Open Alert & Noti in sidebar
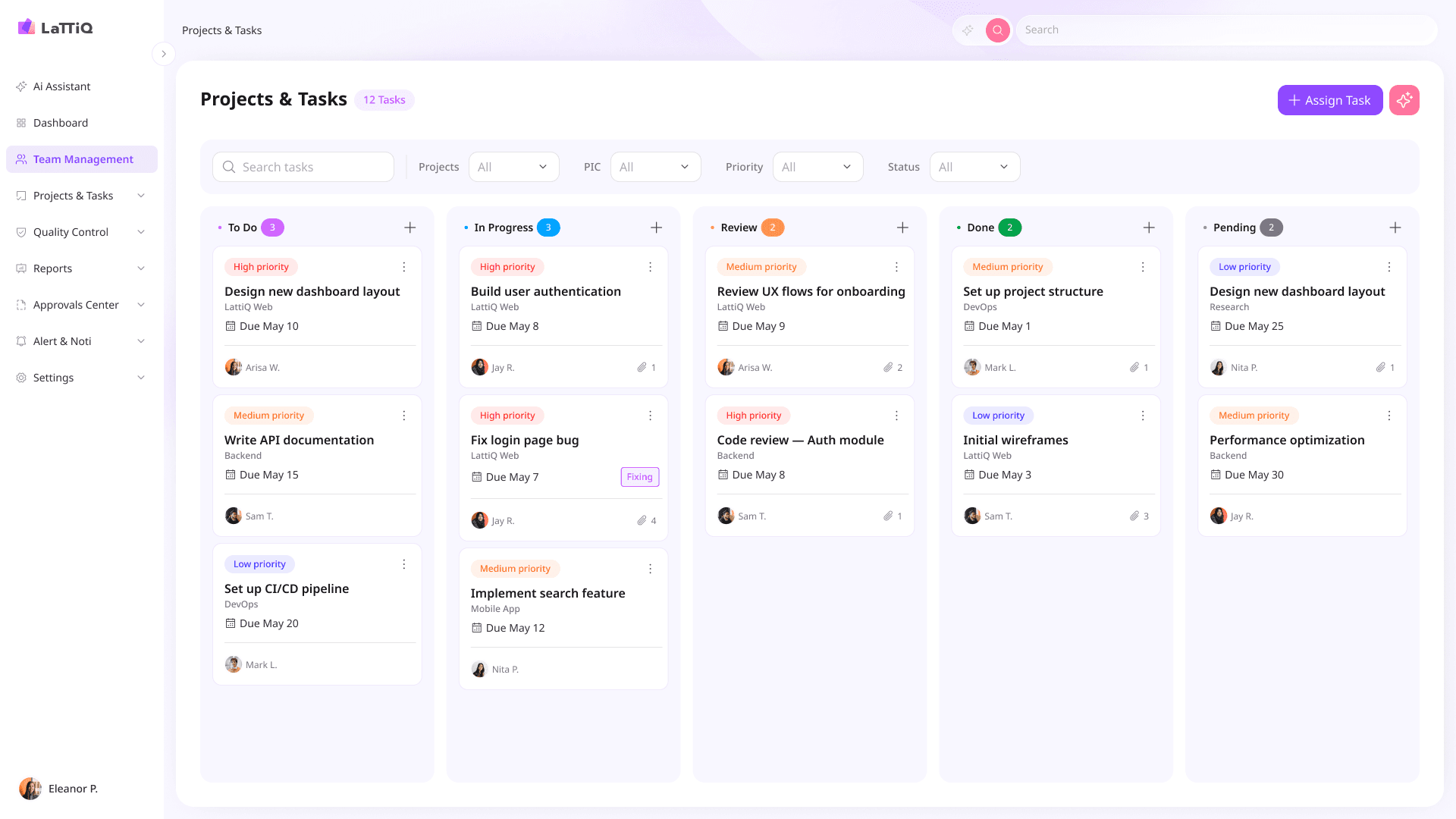This screenshot has height=819, width=1456. click(x=82, y=341)
